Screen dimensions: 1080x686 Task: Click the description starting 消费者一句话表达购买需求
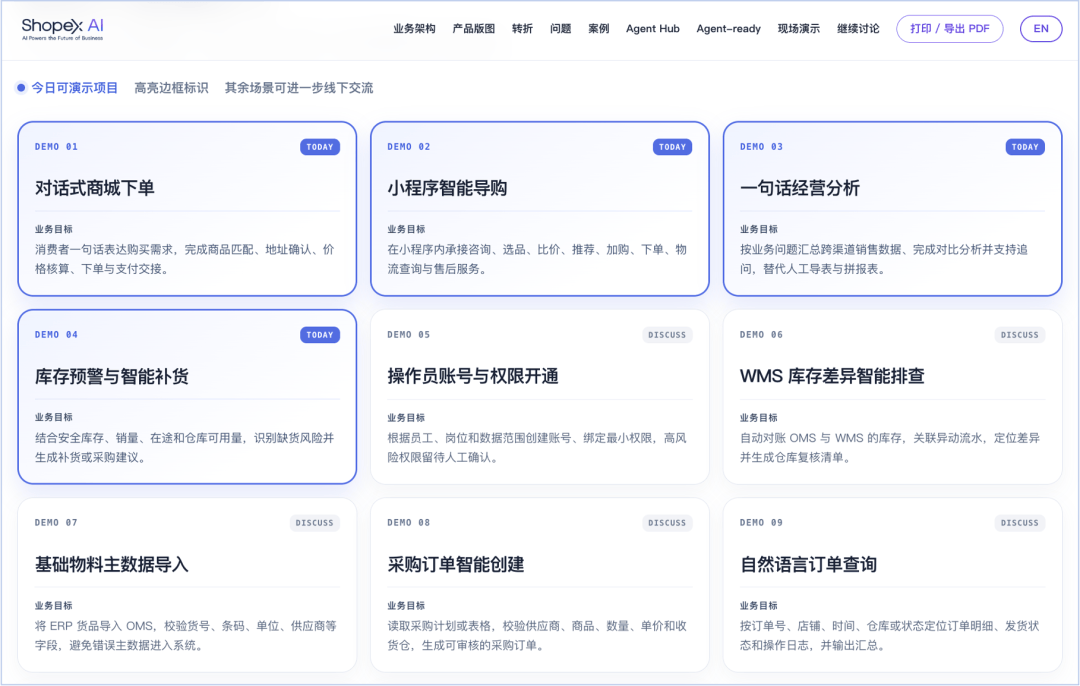click(x=185, y=259)
